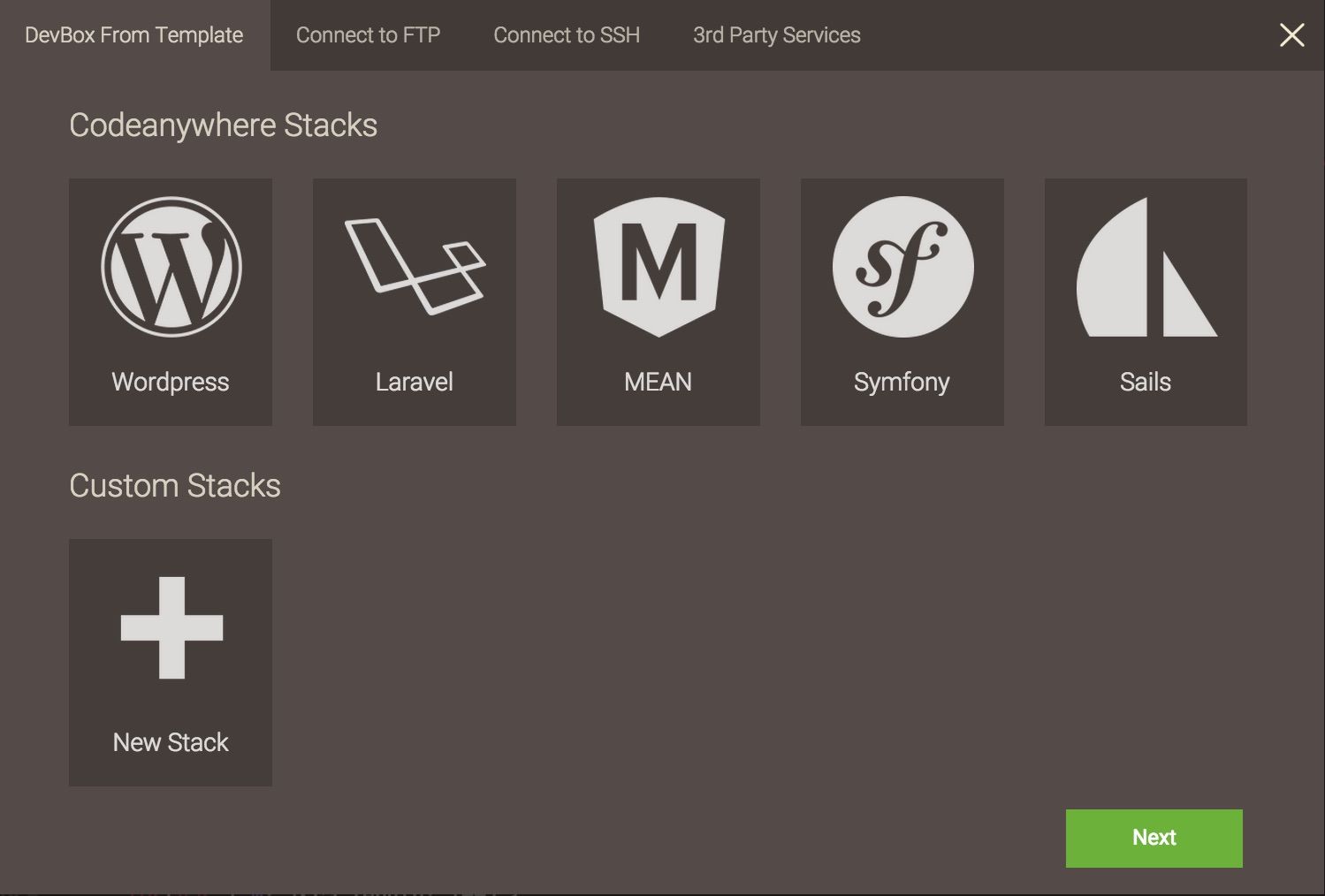The height and width of the screenshot is (896, 1325).
Task: Click the Wordpress text label
Action: tap(171, 382)
